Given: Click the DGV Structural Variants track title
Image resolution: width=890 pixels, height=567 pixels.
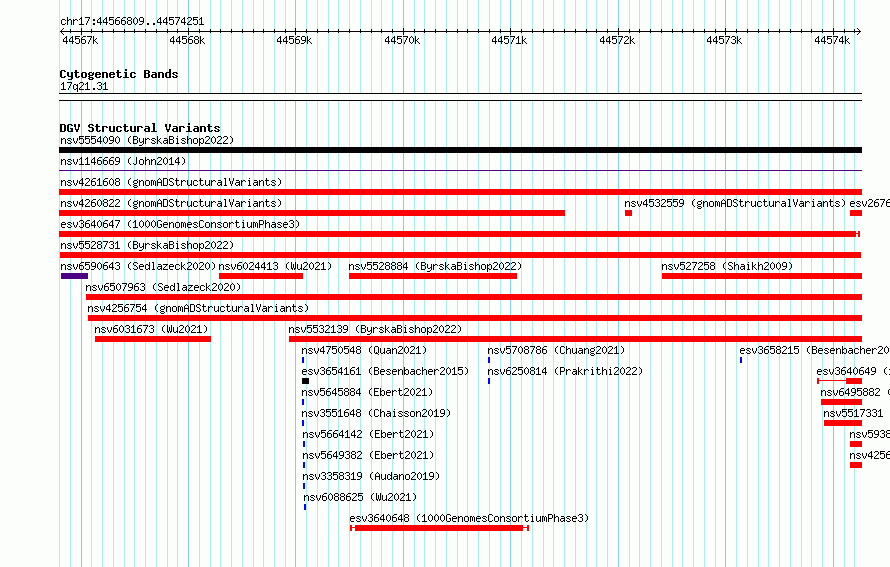Looking at the screenshot, I should coord(140,128).
